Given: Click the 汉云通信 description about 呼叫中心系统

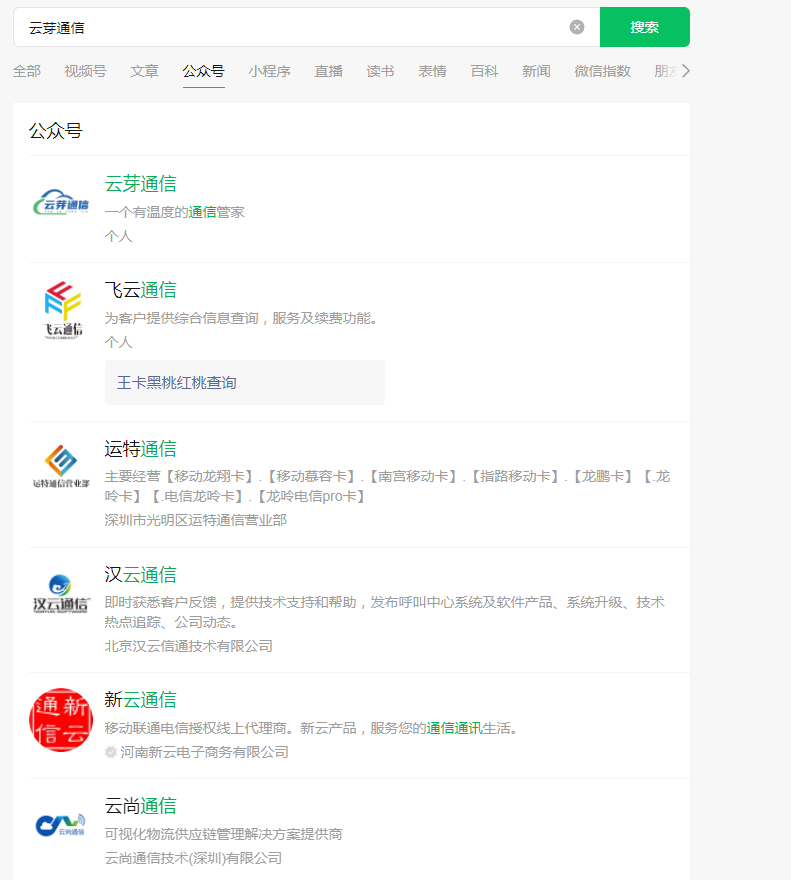Looking at the screenshot, I should coord(385,612).
